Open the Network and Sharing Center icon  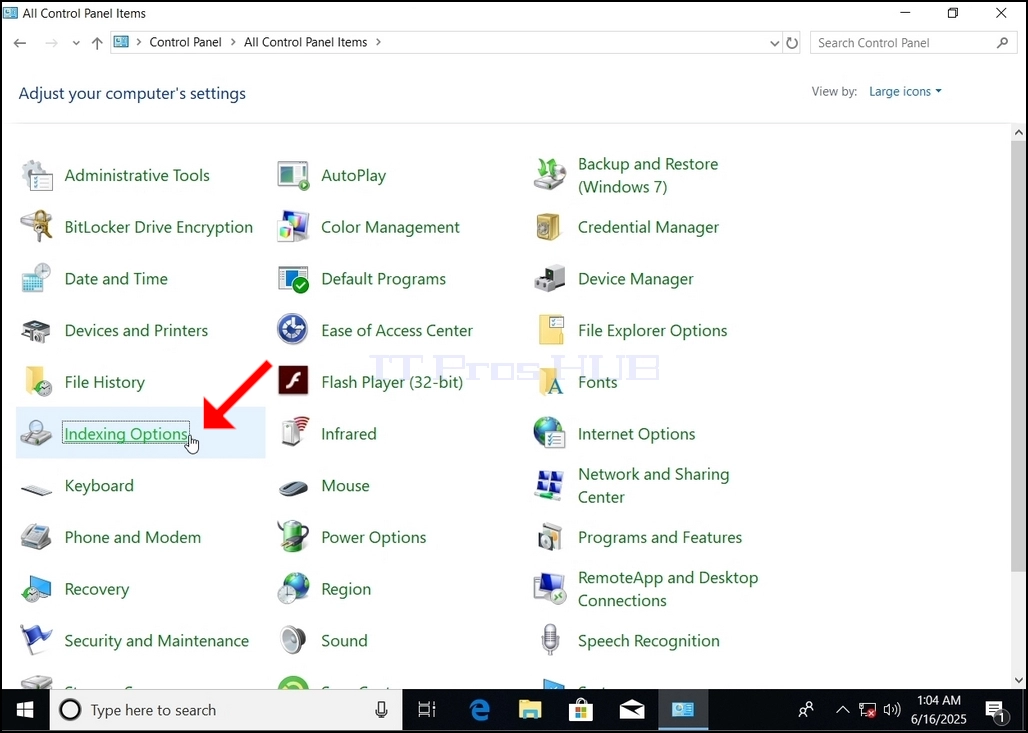point(549,485)
